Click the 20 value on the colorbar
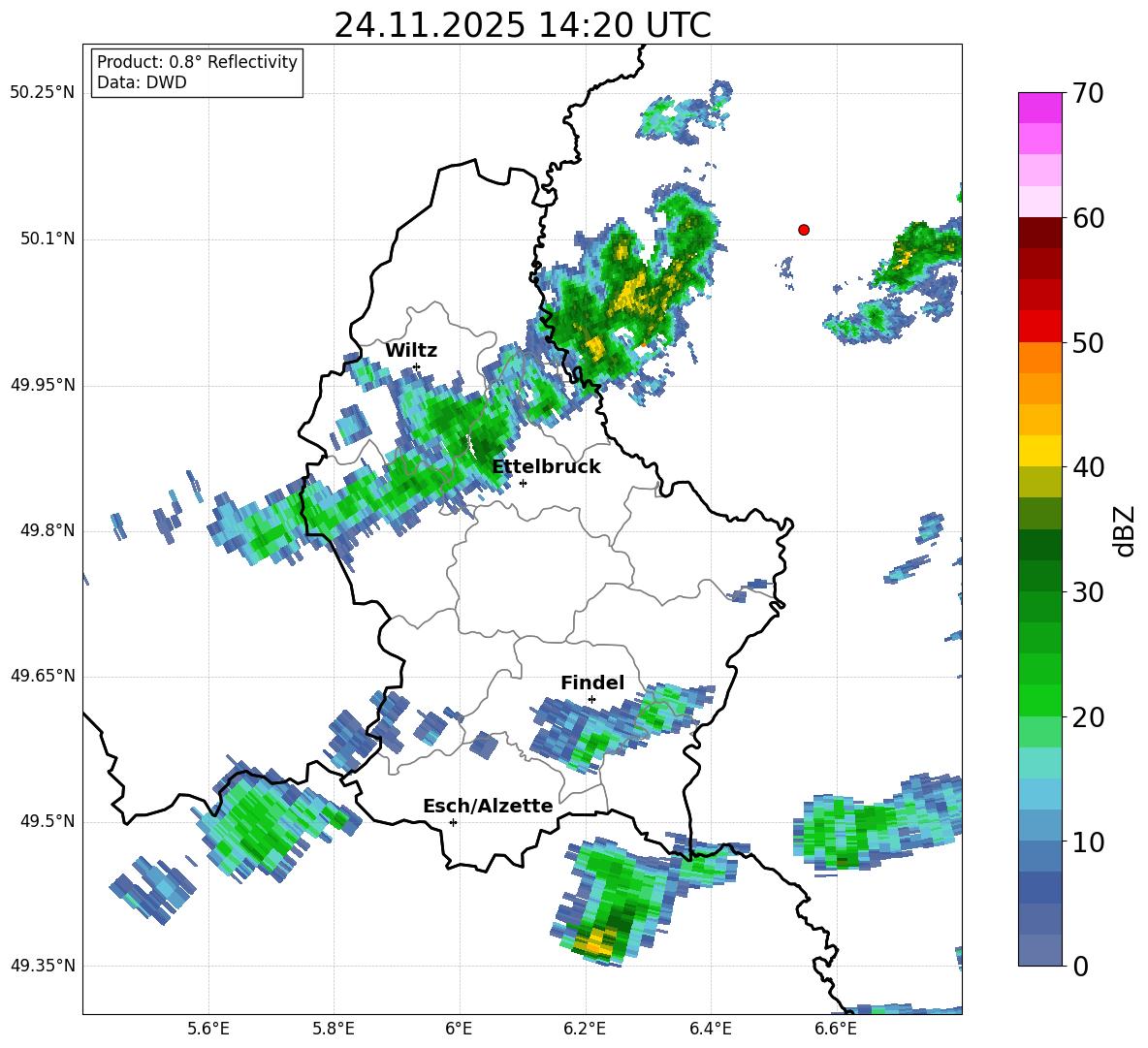This screenshot has height=1048, width=1148. pos(1088,717)
